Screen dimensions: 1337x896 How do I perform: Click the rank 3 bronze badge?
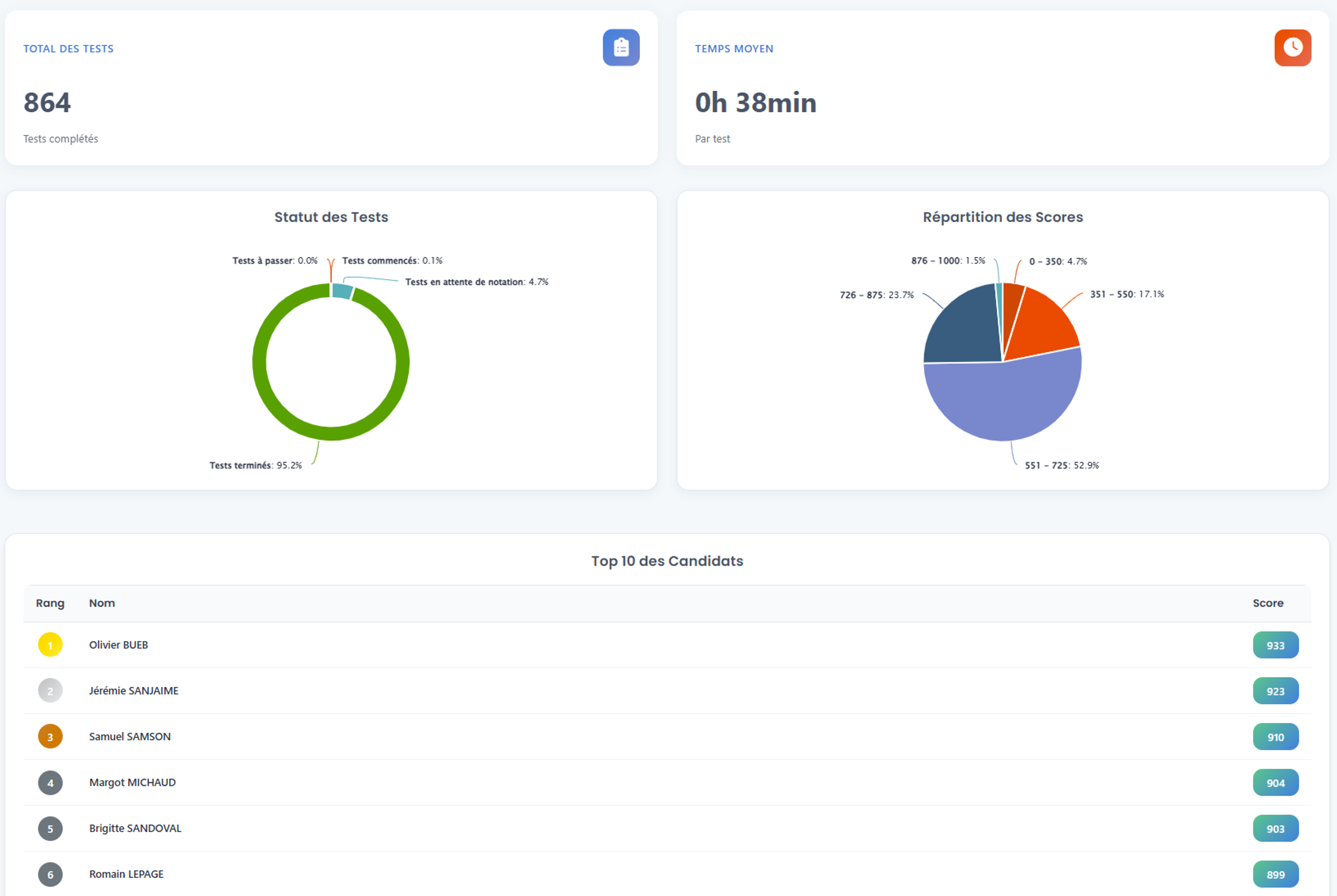pyautogui.click(x=50, y=736)
